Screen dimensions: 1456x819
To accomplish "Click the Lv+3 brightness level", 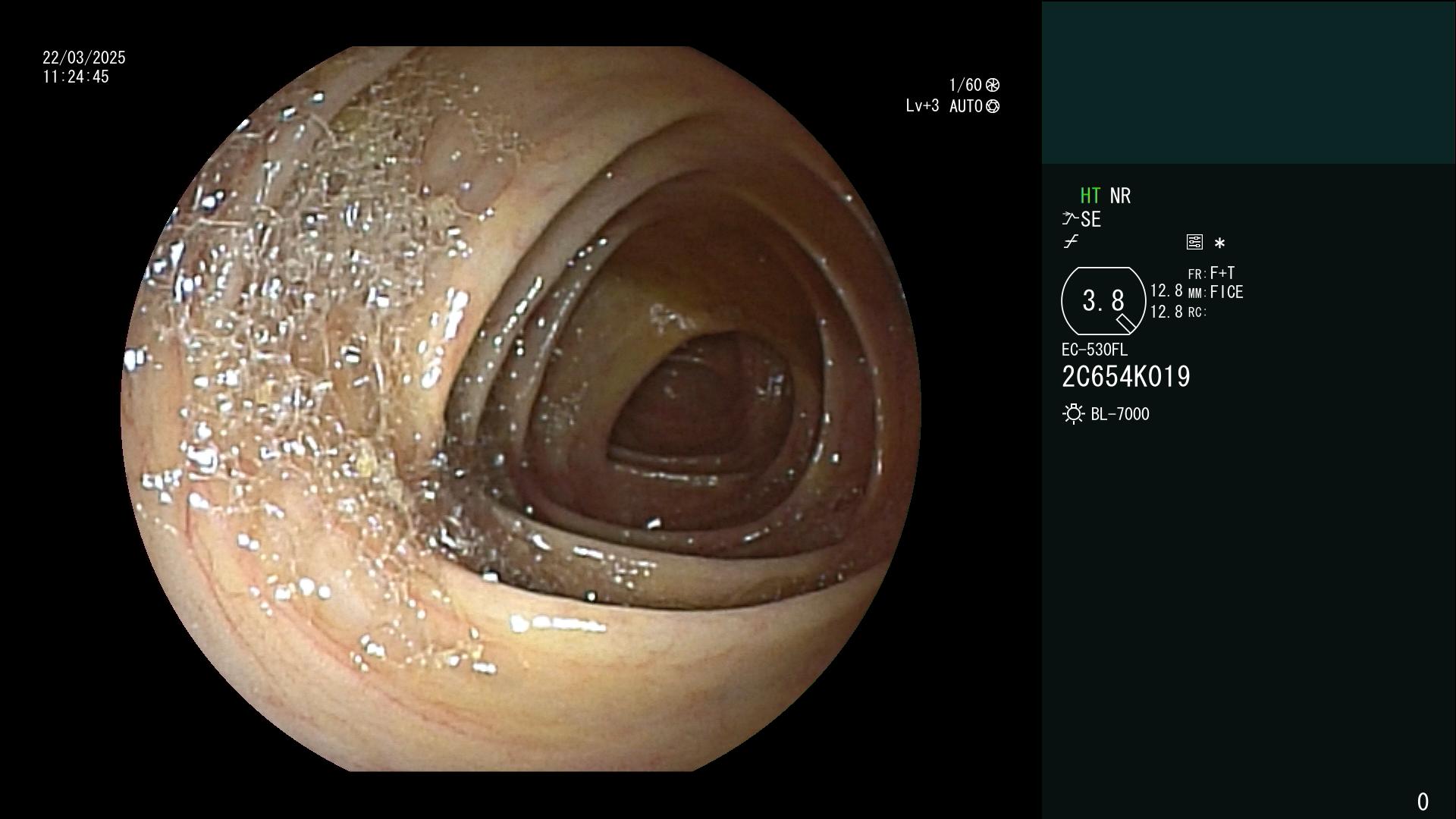I will coord(922,106).
